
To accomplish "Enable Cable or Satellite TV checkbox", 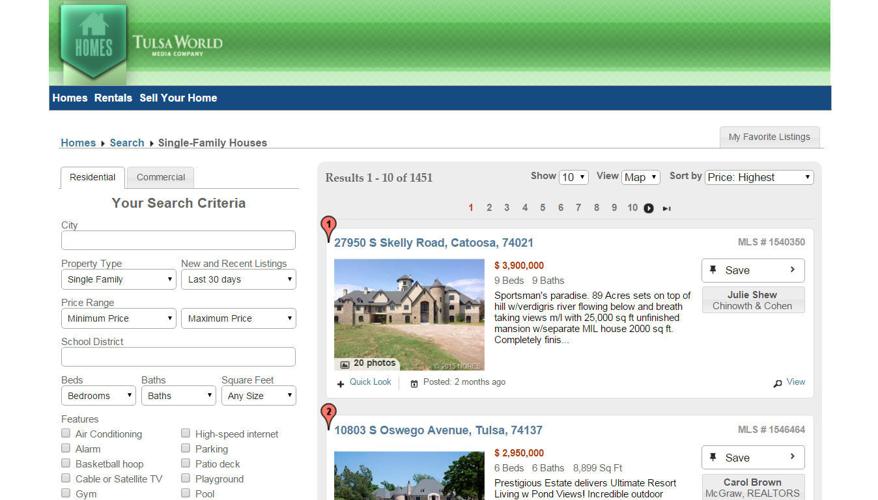I will click(66, 478).
